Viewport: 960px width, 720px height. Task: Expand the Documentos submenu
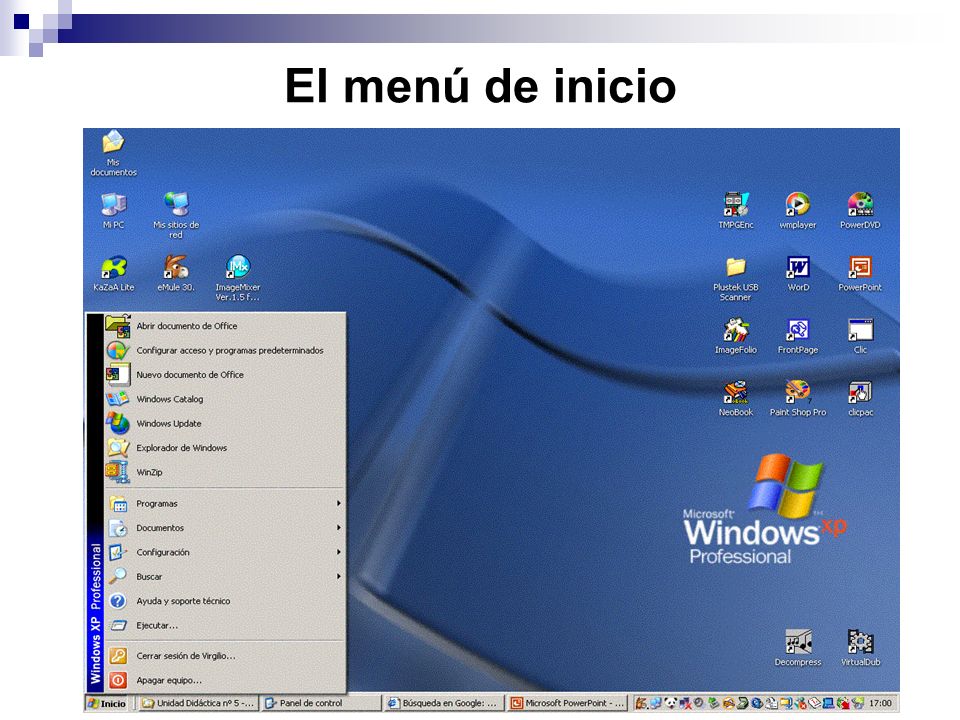coord(225,528)
